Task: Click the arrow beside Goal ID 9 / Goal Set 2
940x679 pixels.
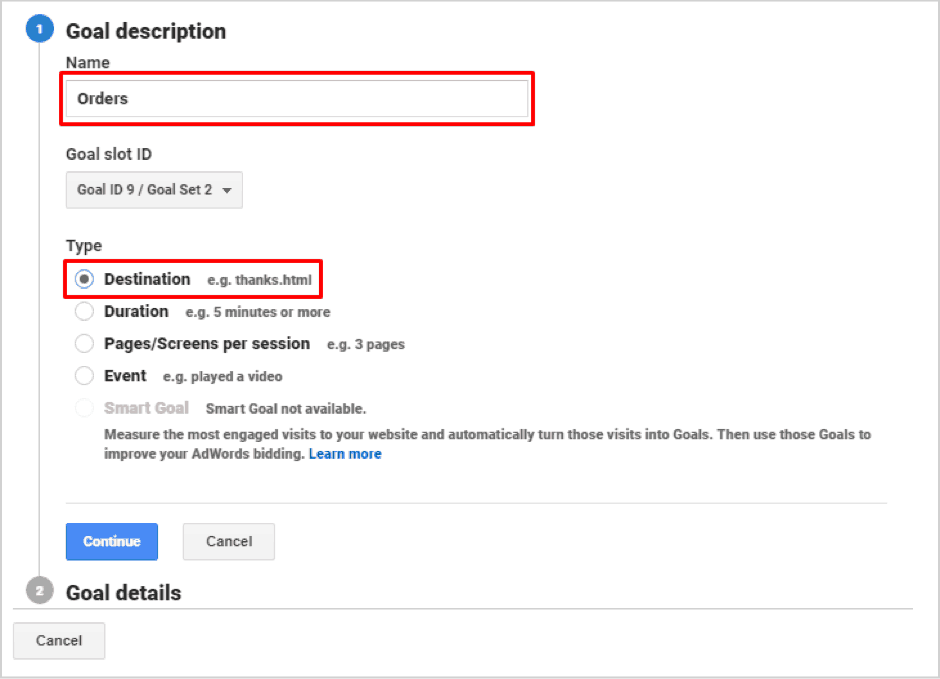Action: click(227, 191)
